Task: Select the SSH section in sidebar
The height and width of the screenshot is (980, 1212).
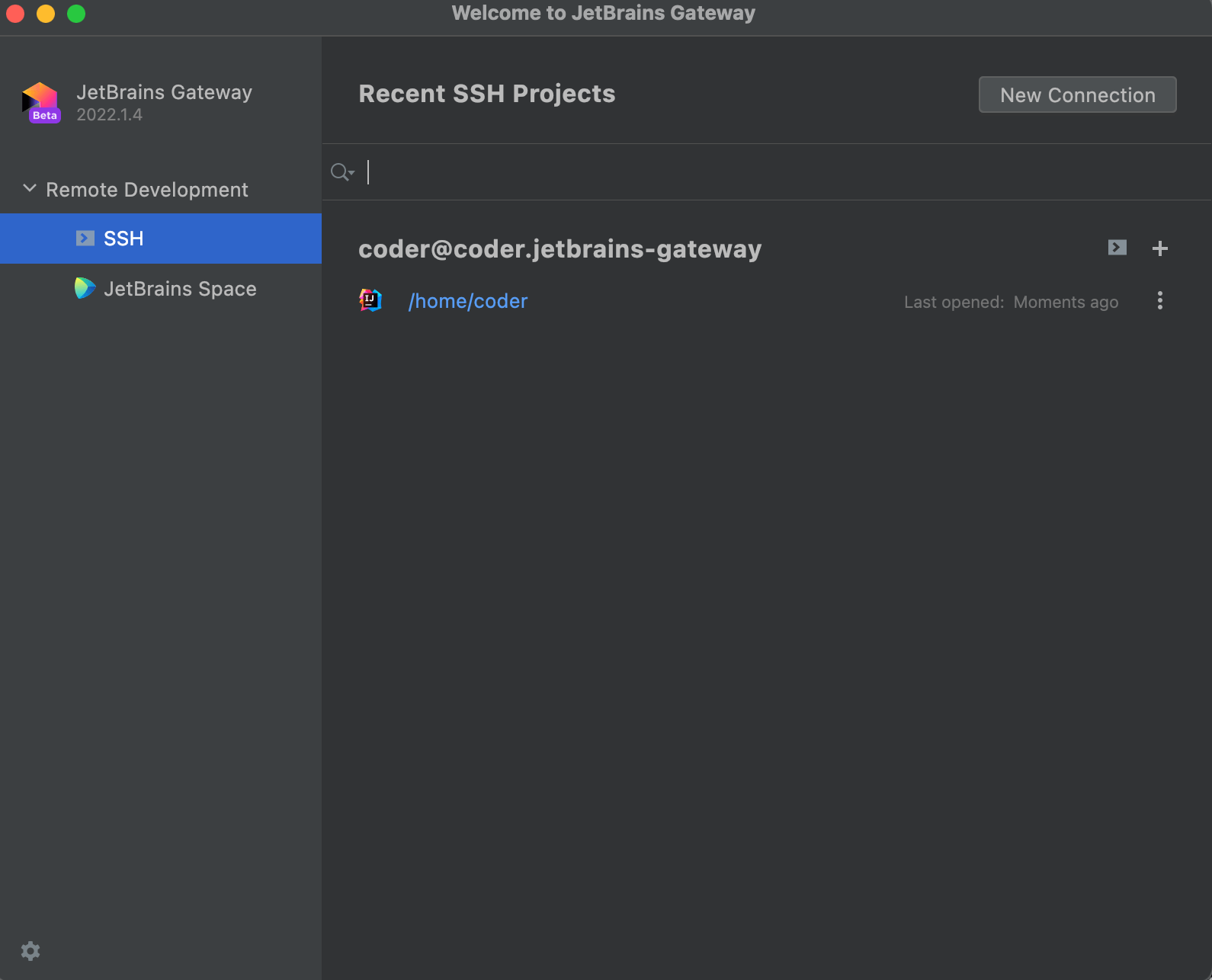Action: pos(161,239)
